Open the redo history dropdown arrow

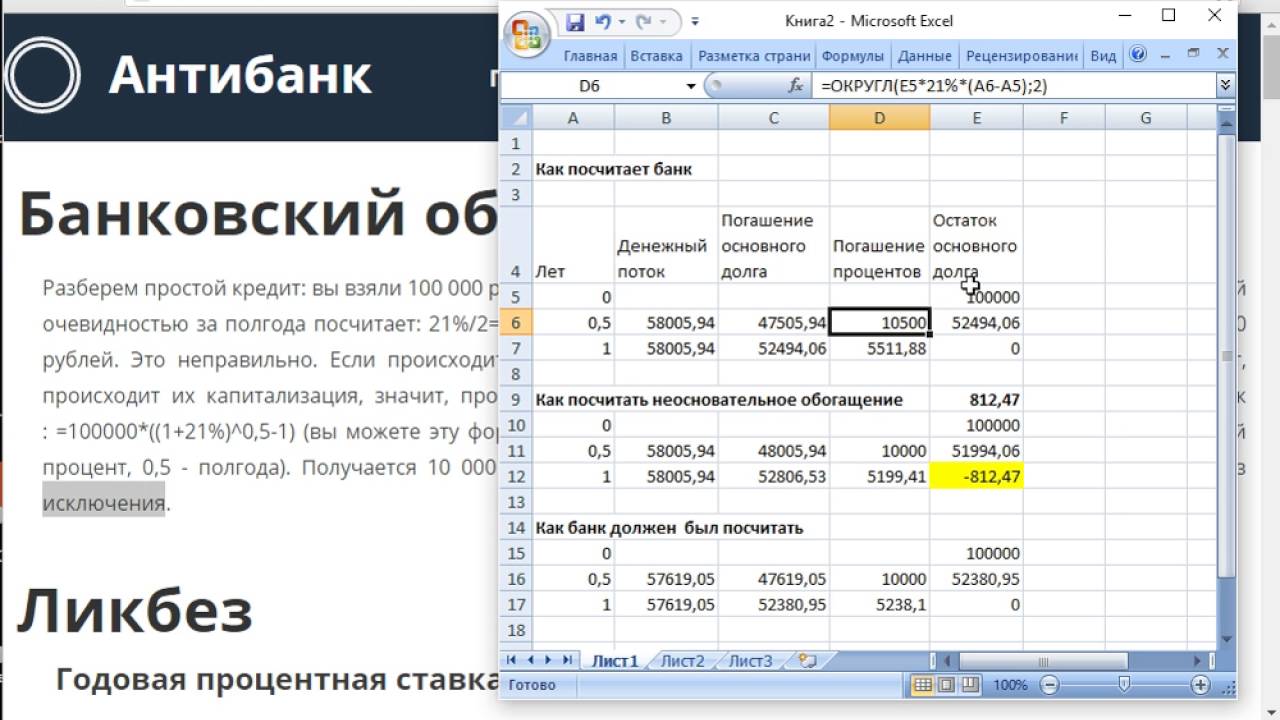661,20
